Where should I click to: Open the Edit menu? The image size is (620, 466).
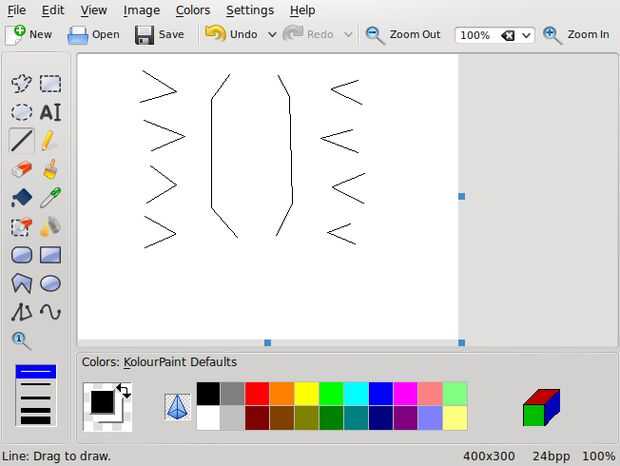53,10
